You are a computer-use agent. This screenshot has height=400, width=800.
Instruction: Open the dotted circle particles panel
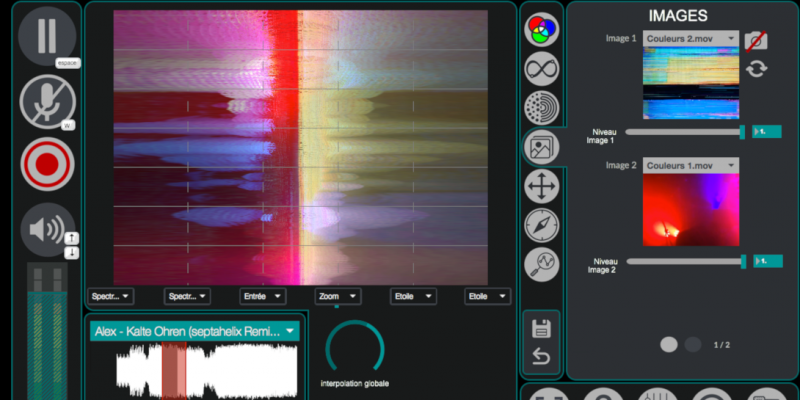[x=541, y=108]
